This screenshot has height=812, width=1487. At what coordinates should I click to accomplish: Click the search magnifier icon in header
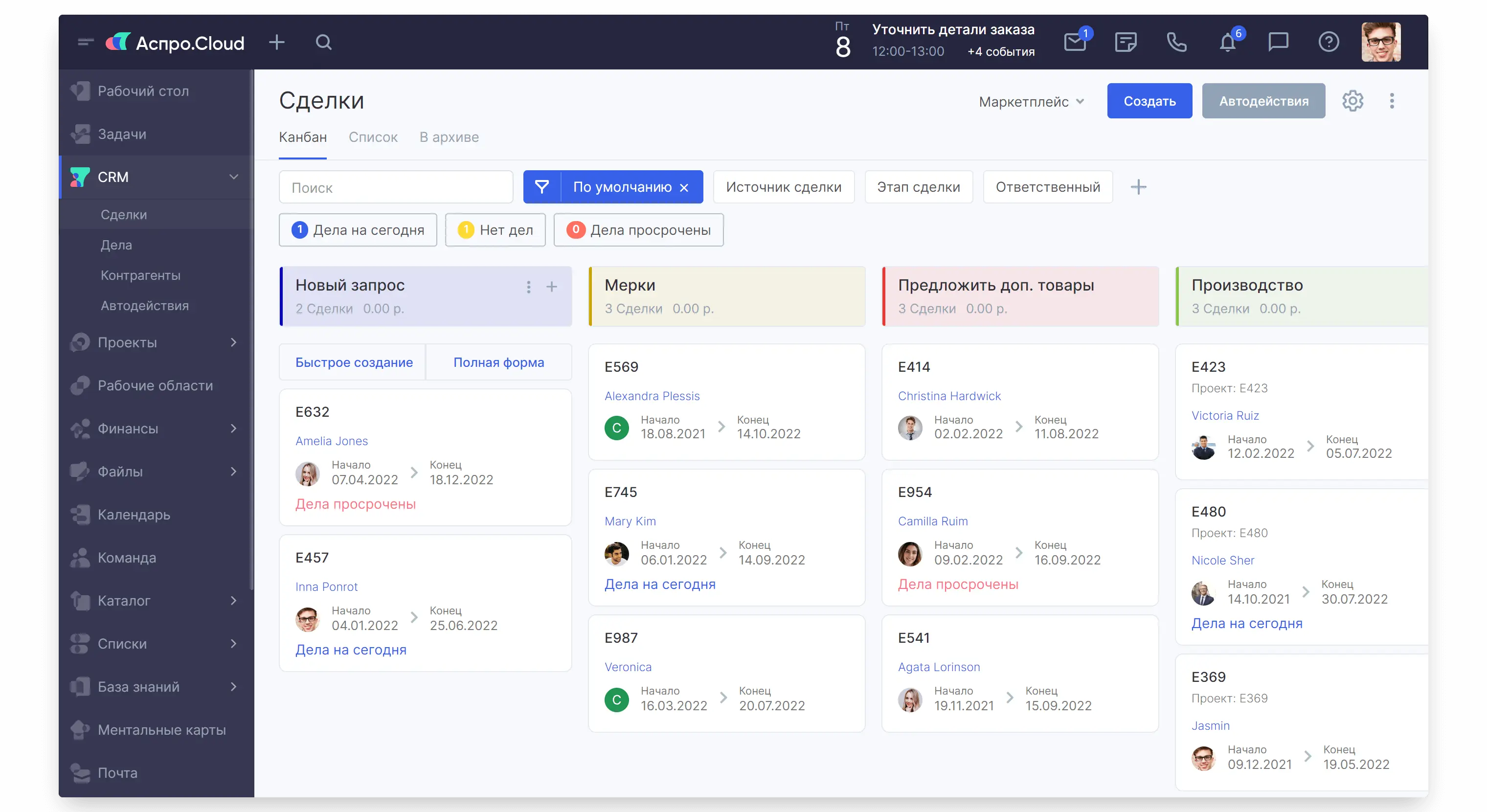(x=324, y=43)
